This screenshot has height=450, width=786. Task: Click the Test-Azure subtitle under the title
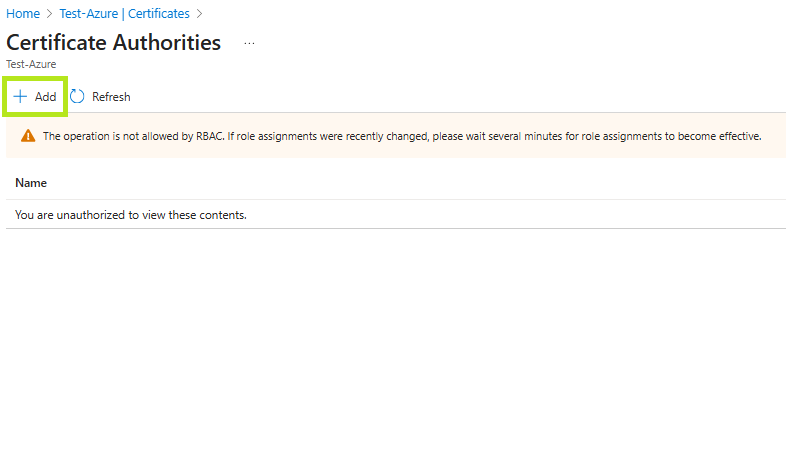(x=31, y=64)
